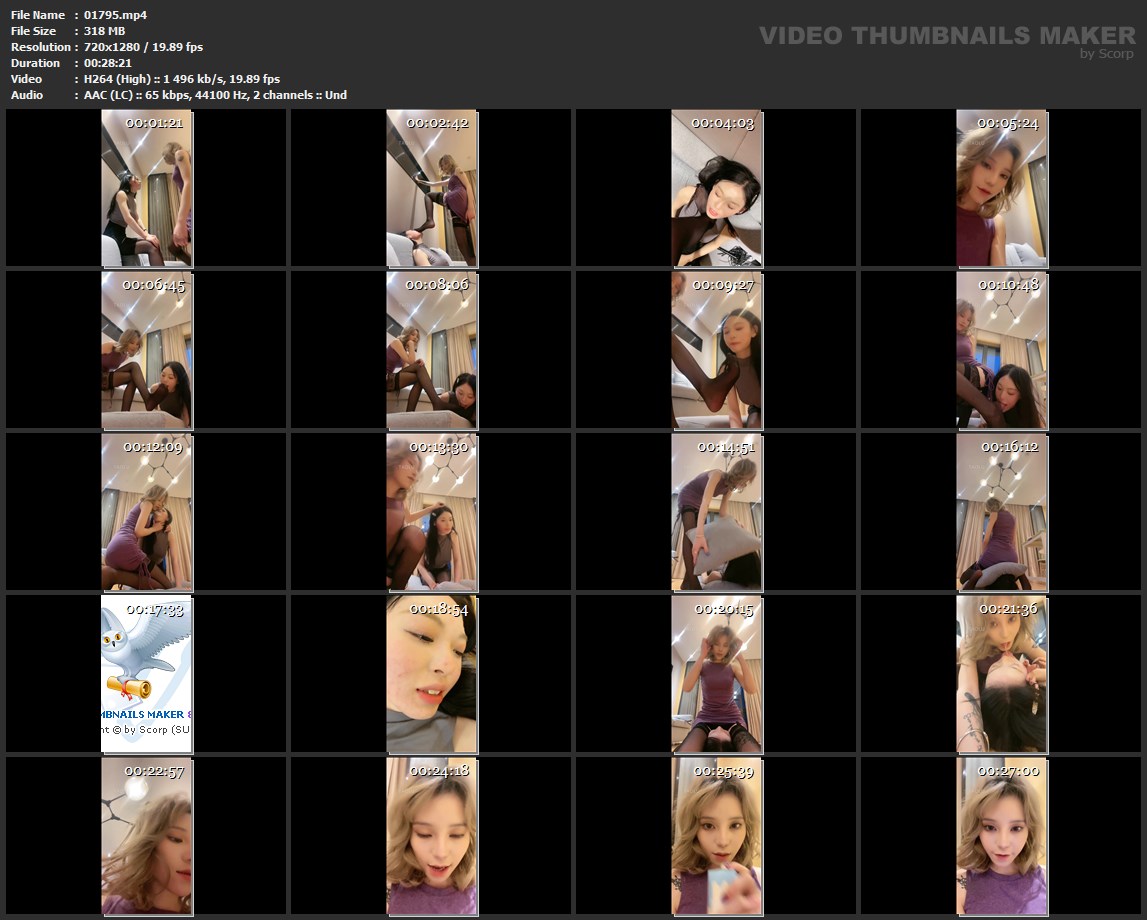
Task: Select the 00:25:39 frame
Action: point(717,836)
